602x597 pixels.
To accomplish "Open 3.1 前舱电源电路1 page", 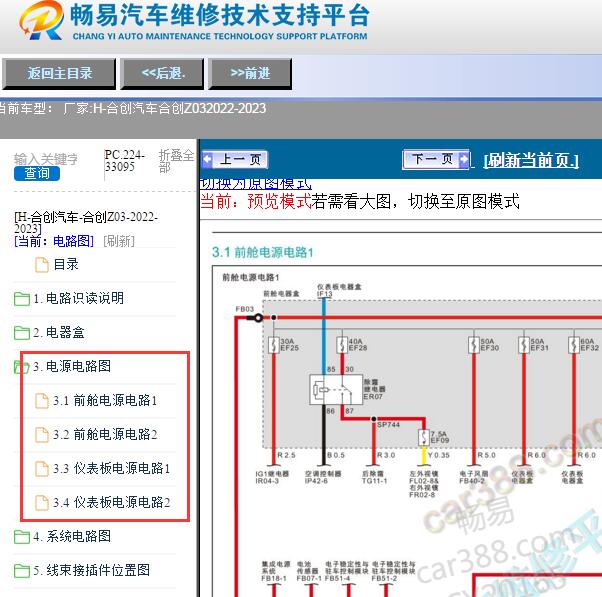I will (x=105, y=400).
